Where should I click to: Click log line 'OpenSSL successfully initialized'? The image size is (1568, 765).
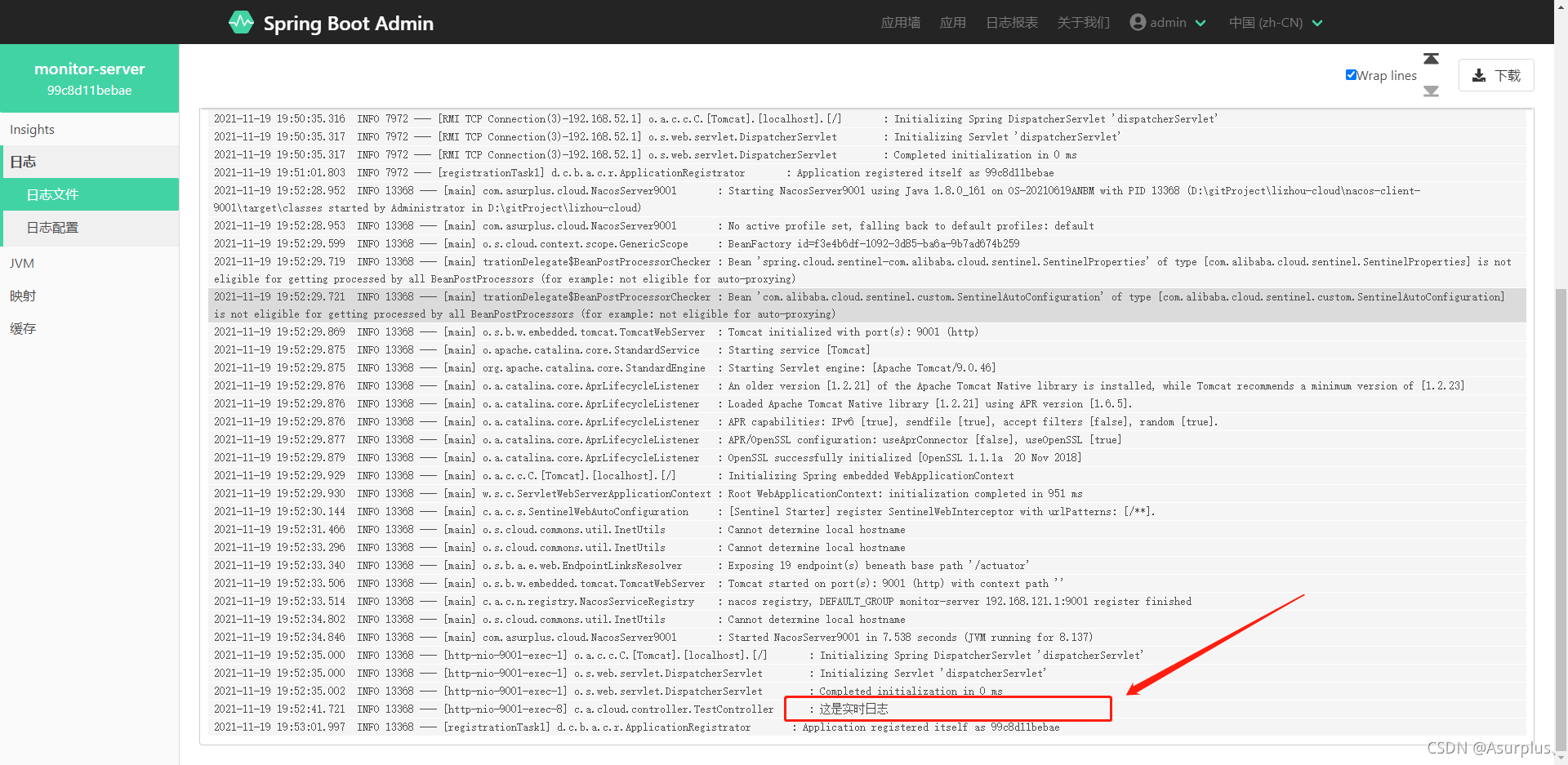[x=866, y=457]
